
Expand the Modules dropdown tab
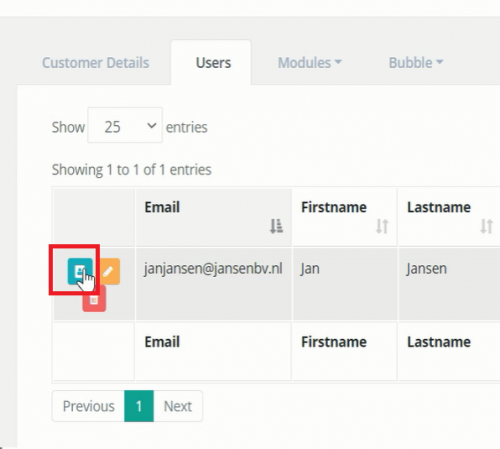coord(310,63)
